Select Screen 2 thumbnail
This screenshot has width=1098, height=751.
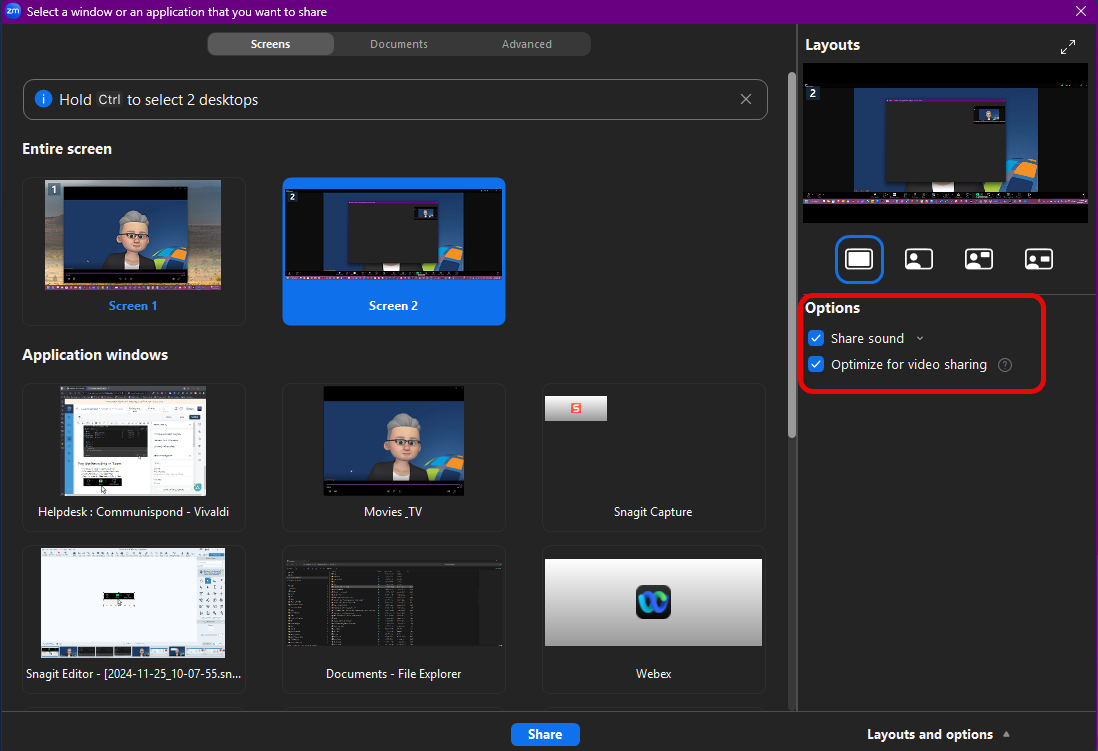(x=394, y=252)
